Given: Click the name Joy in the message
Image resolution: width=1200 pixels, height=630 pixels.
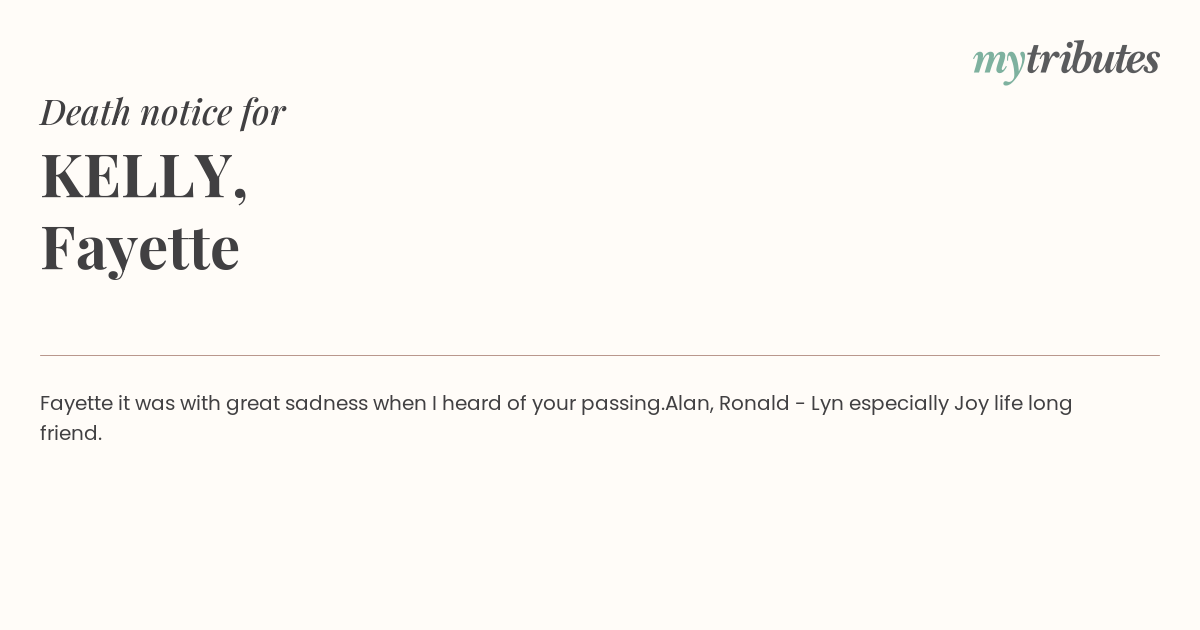Looking at the screenshot, I should coord(971,404).
